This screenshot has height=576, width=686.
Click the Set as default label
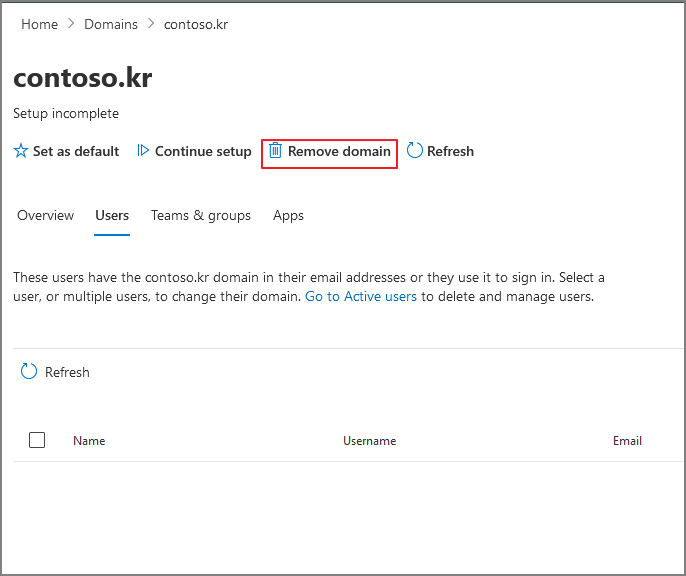click(76, 151)
